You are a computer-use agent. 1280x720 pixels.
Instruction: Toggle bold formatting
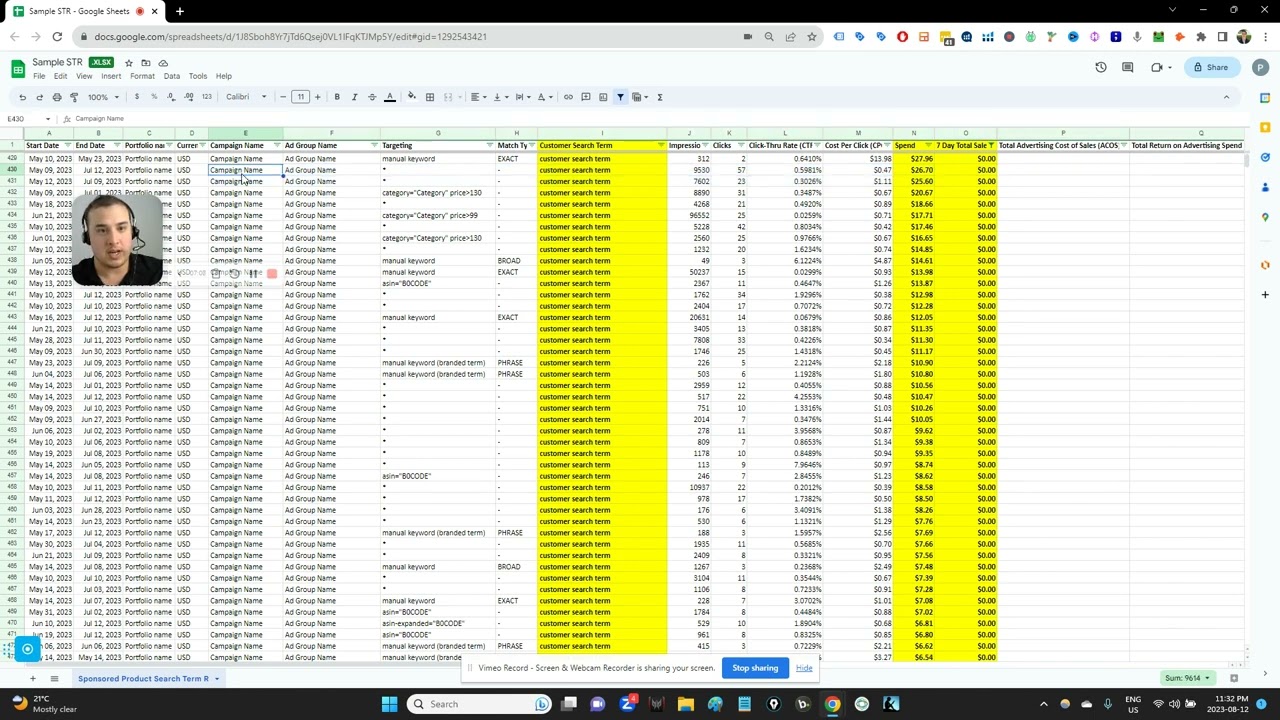(337, 97)
